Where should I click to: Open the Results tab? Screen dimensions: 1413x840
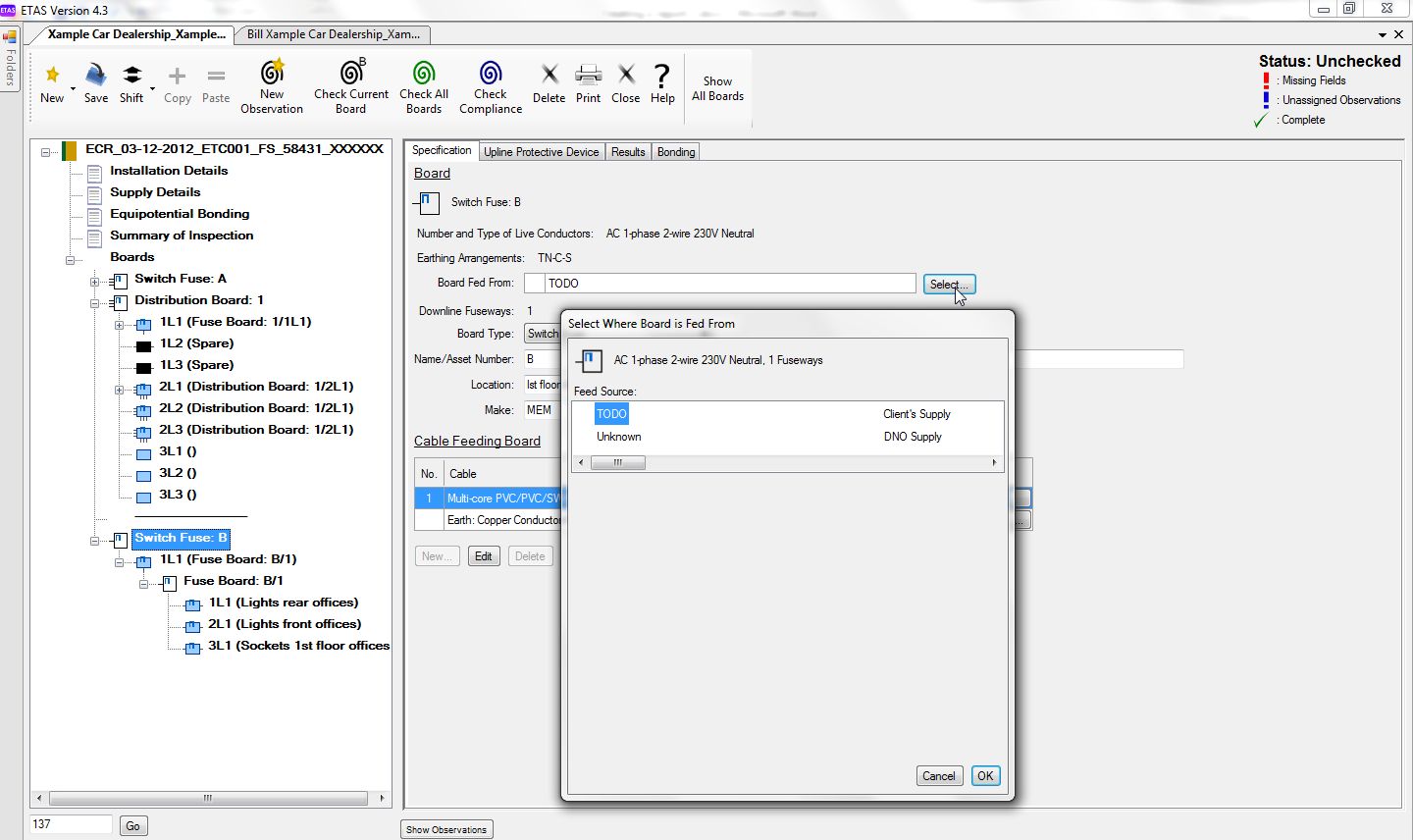click(628, 152)
